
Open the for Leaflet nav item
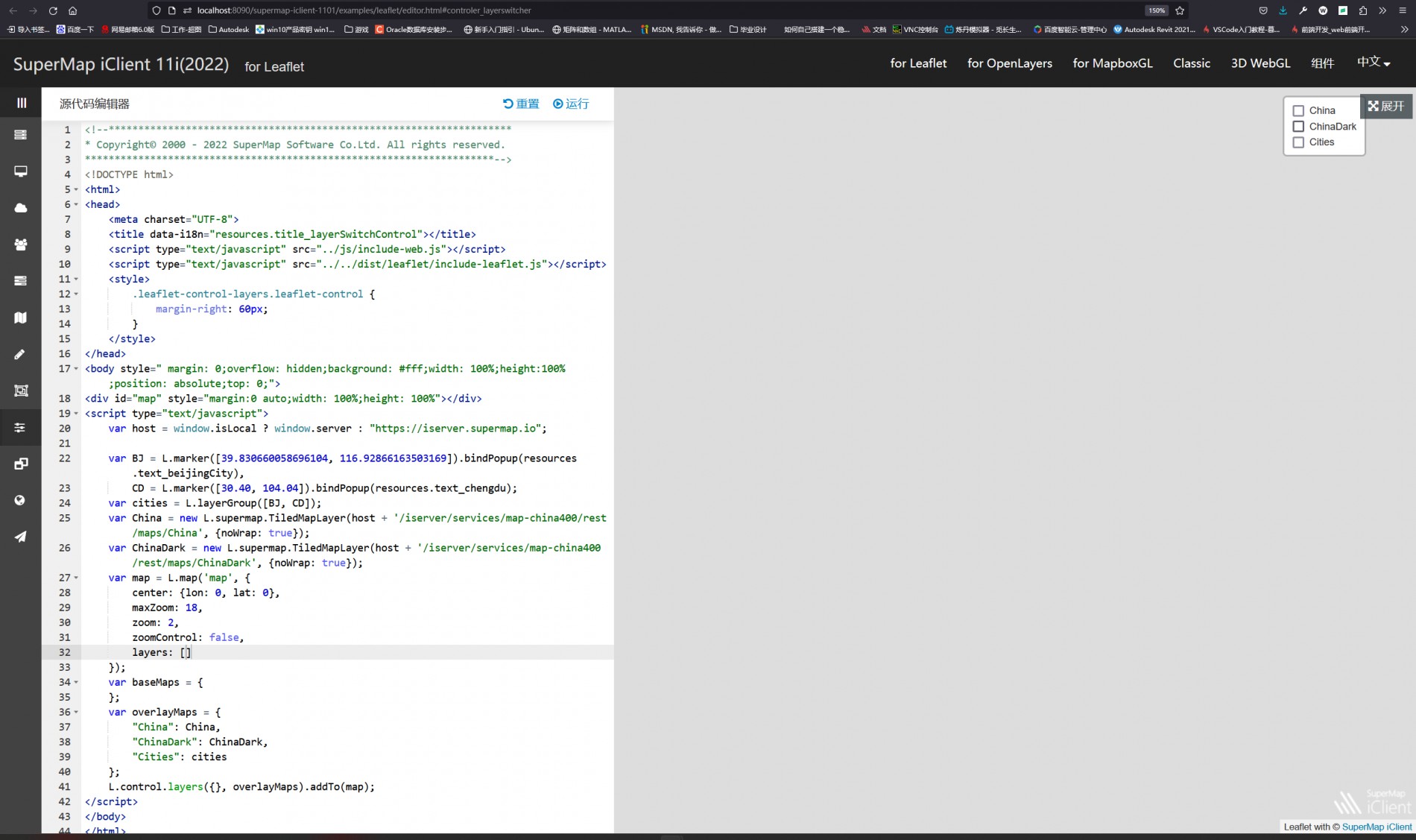pyautogui.click(x=918, y=63)
